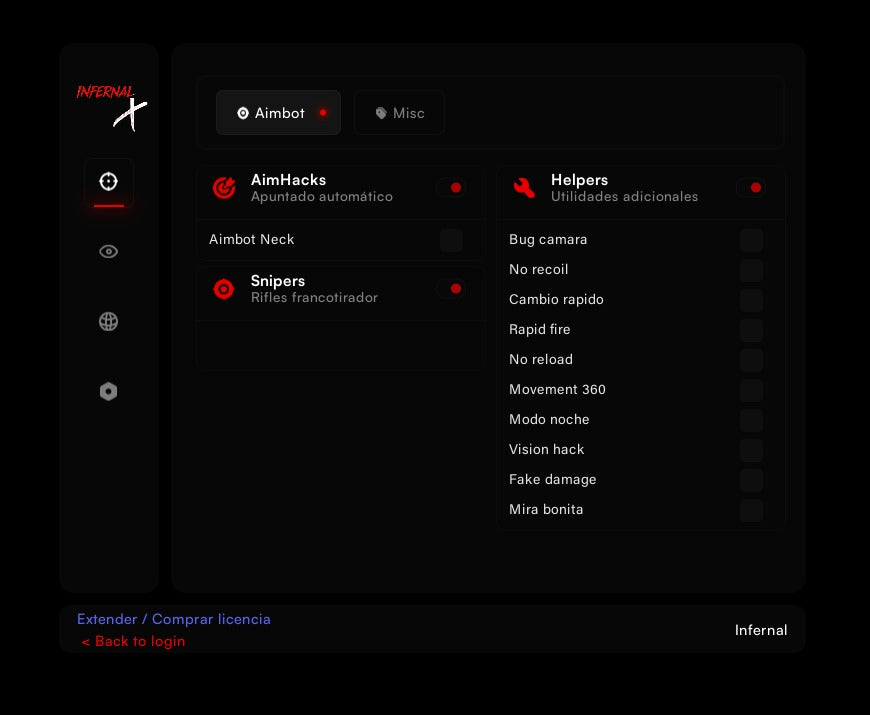The height and width of the screenshot is (715, 870).
Task: Click the Back to login link
Action: tap(133, 641)
